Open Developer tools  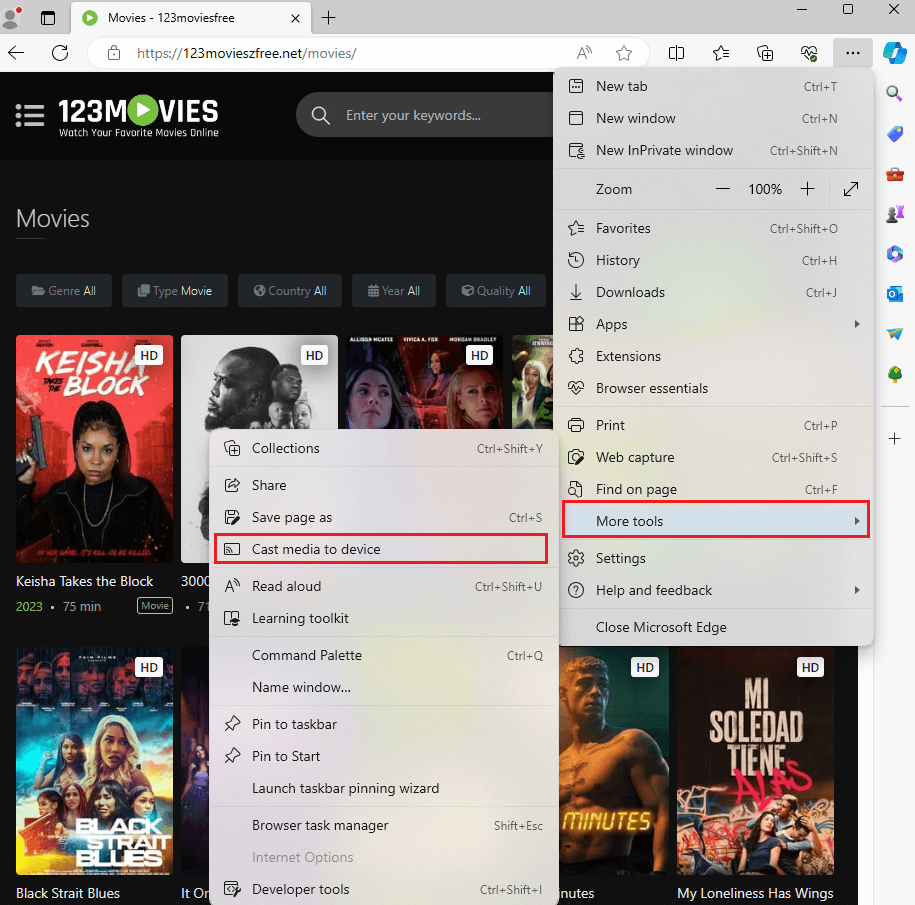pos(383,889)
